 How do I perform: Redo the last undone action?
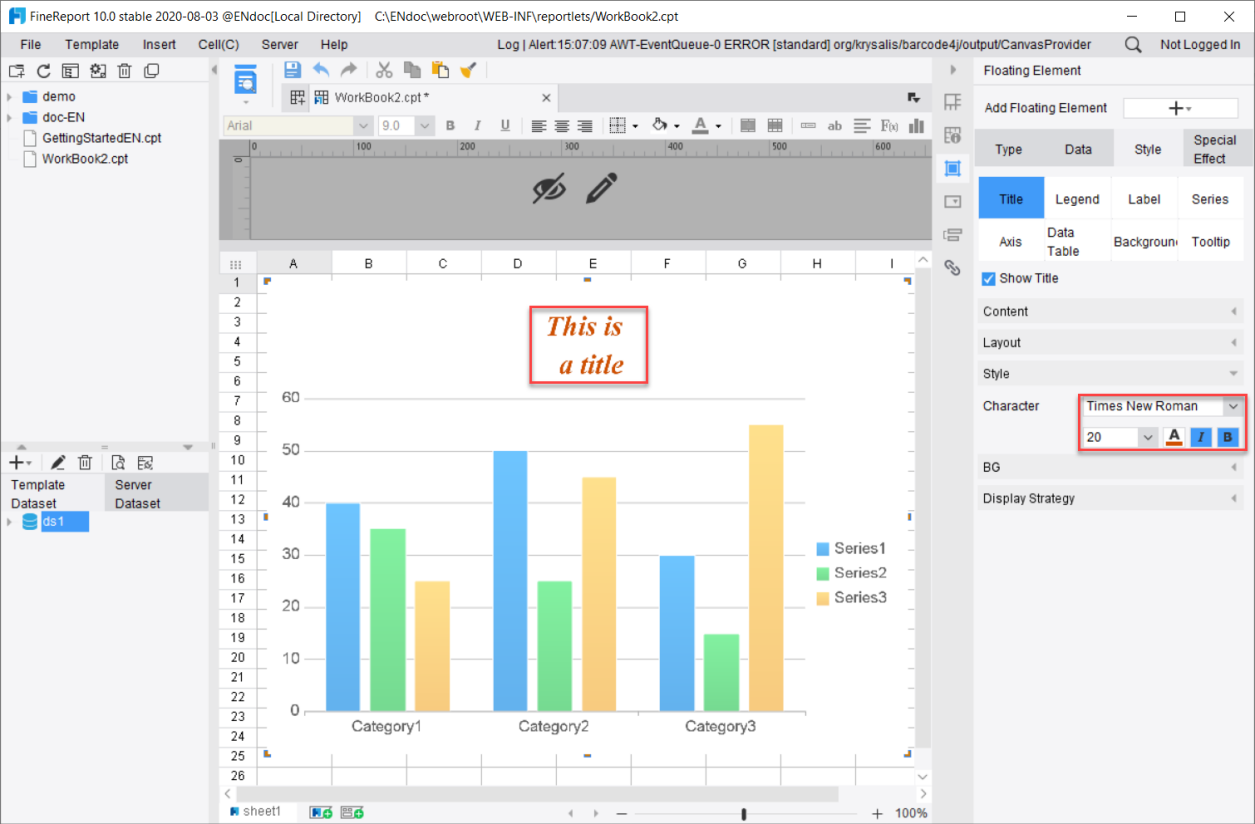pos(348,70)
